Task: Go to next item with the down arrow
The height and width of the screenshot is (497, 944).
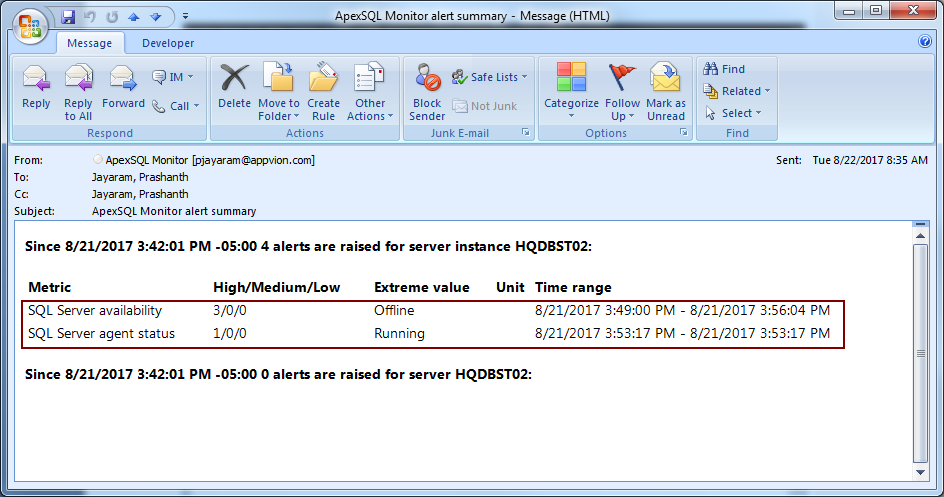Action: (156, 17)
